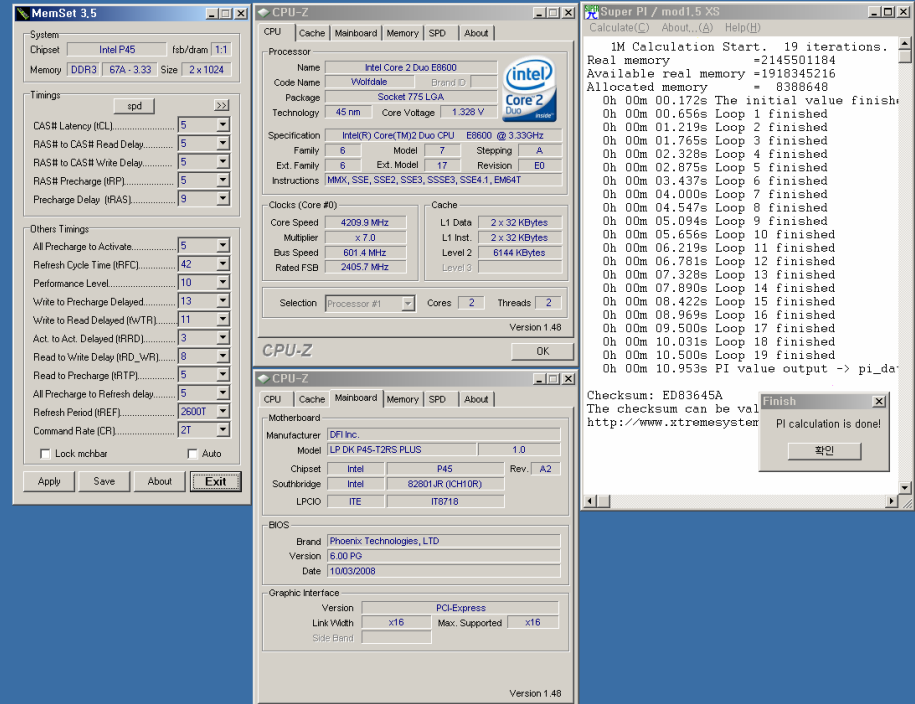915x704 pixels.
Task: Close the Finish dialog with X
Action: pos(879,402)
